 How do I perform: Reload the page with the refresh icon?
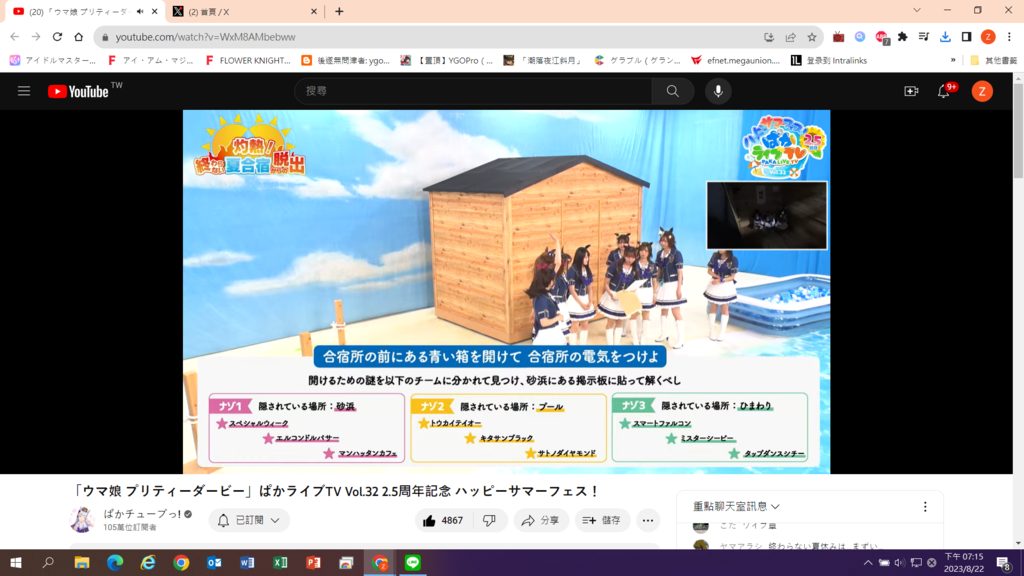pos(57,37)
